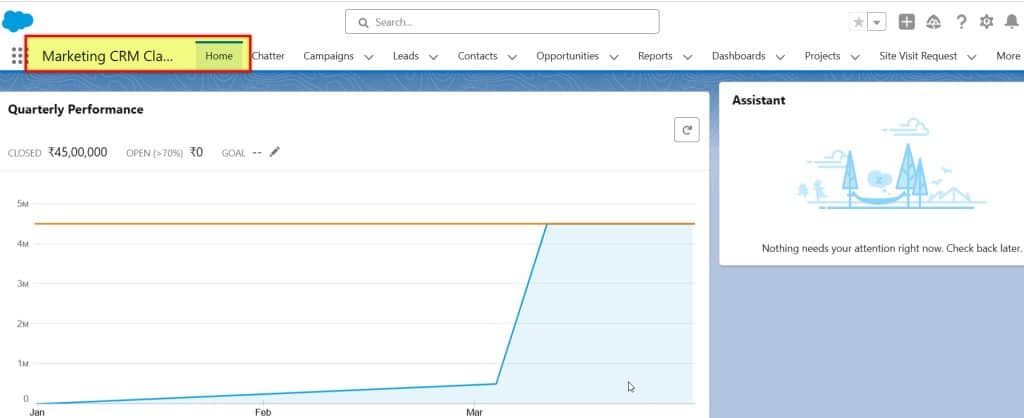Viewport: 1024px width, 418px height.
Task: Expand the Dashboards dropdown chevron
Action: [780, 57]
